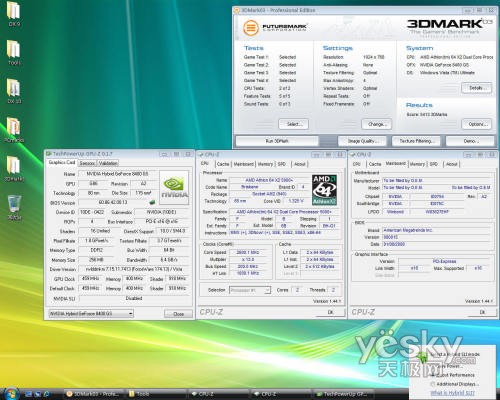Open the DX 9 desktop folder
This screenshot has height=400, width=500.
click(14, 13)
